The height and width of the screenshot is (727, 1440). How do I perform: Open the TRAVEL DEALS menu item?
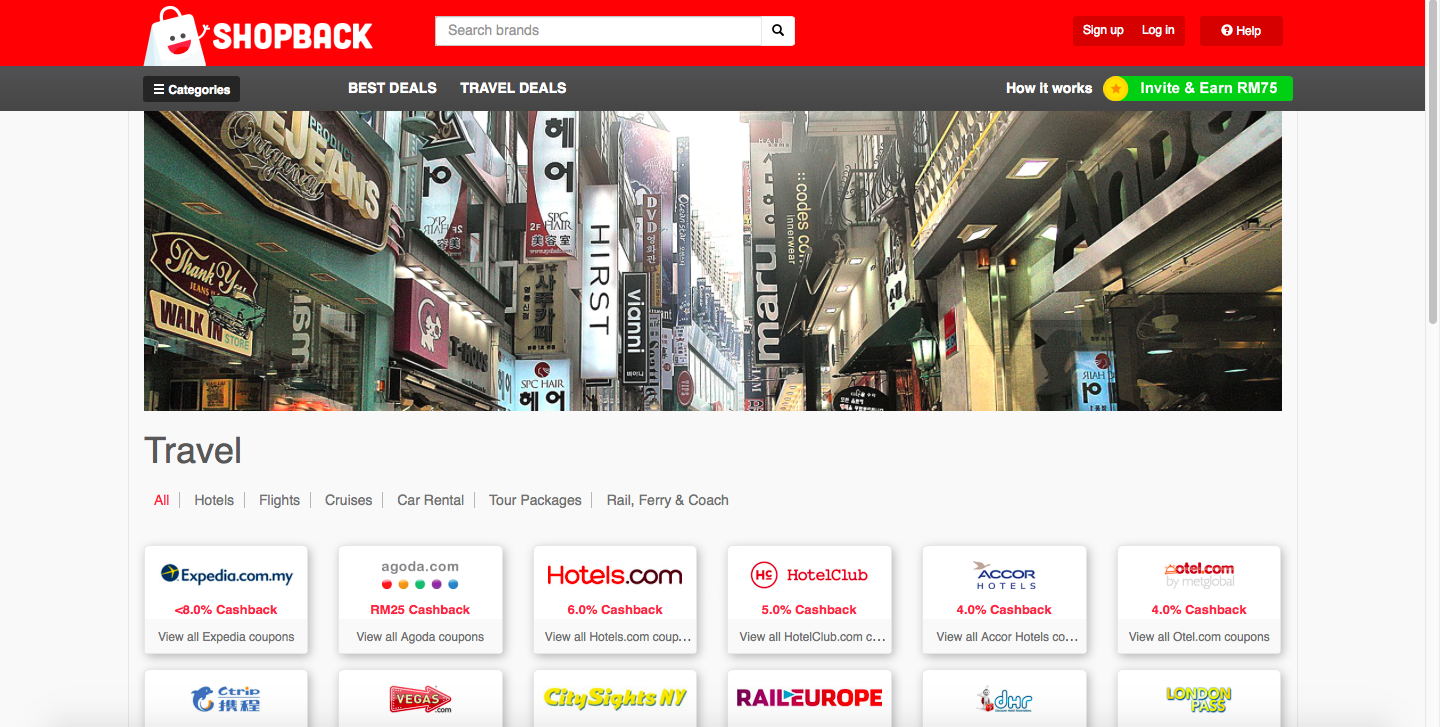pos(513,88)
